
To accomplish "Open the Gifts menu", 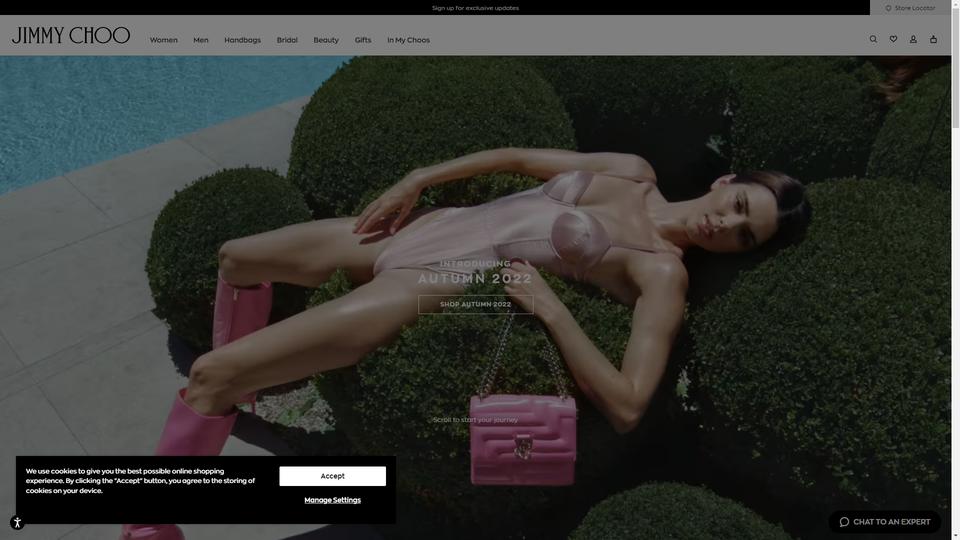I will pos(363,40).
